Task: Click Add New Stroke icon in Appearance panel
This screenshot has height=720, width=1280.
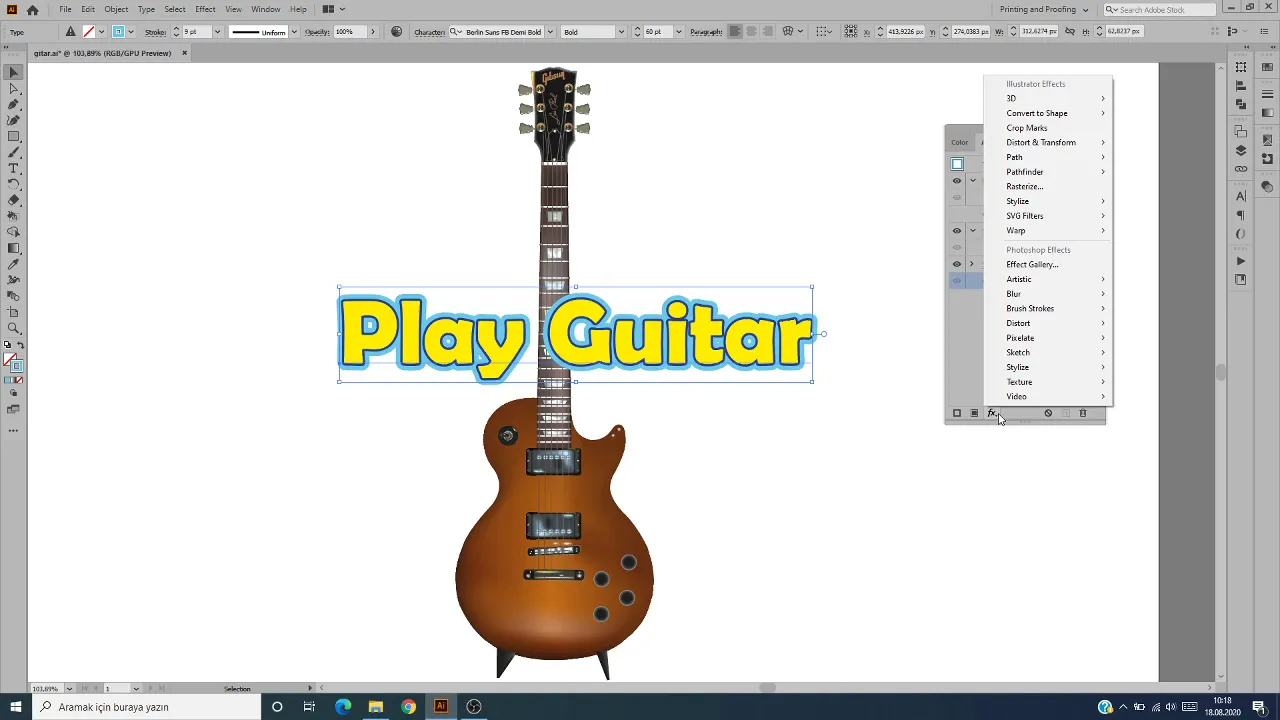Action: click(957, 413)
